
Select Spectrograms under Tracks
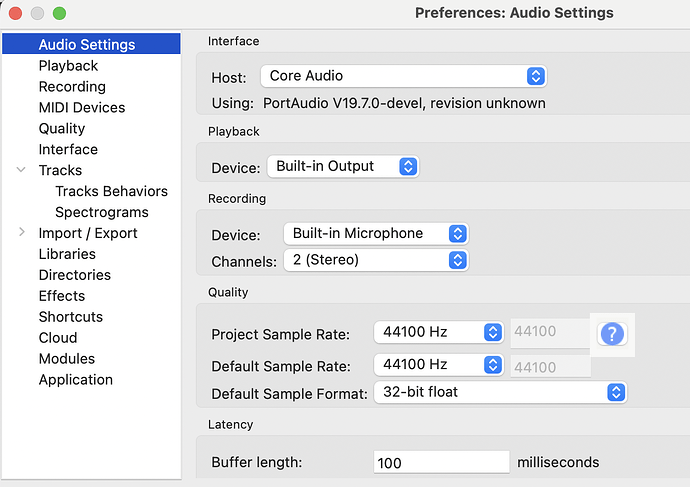[x=101, y=212]
